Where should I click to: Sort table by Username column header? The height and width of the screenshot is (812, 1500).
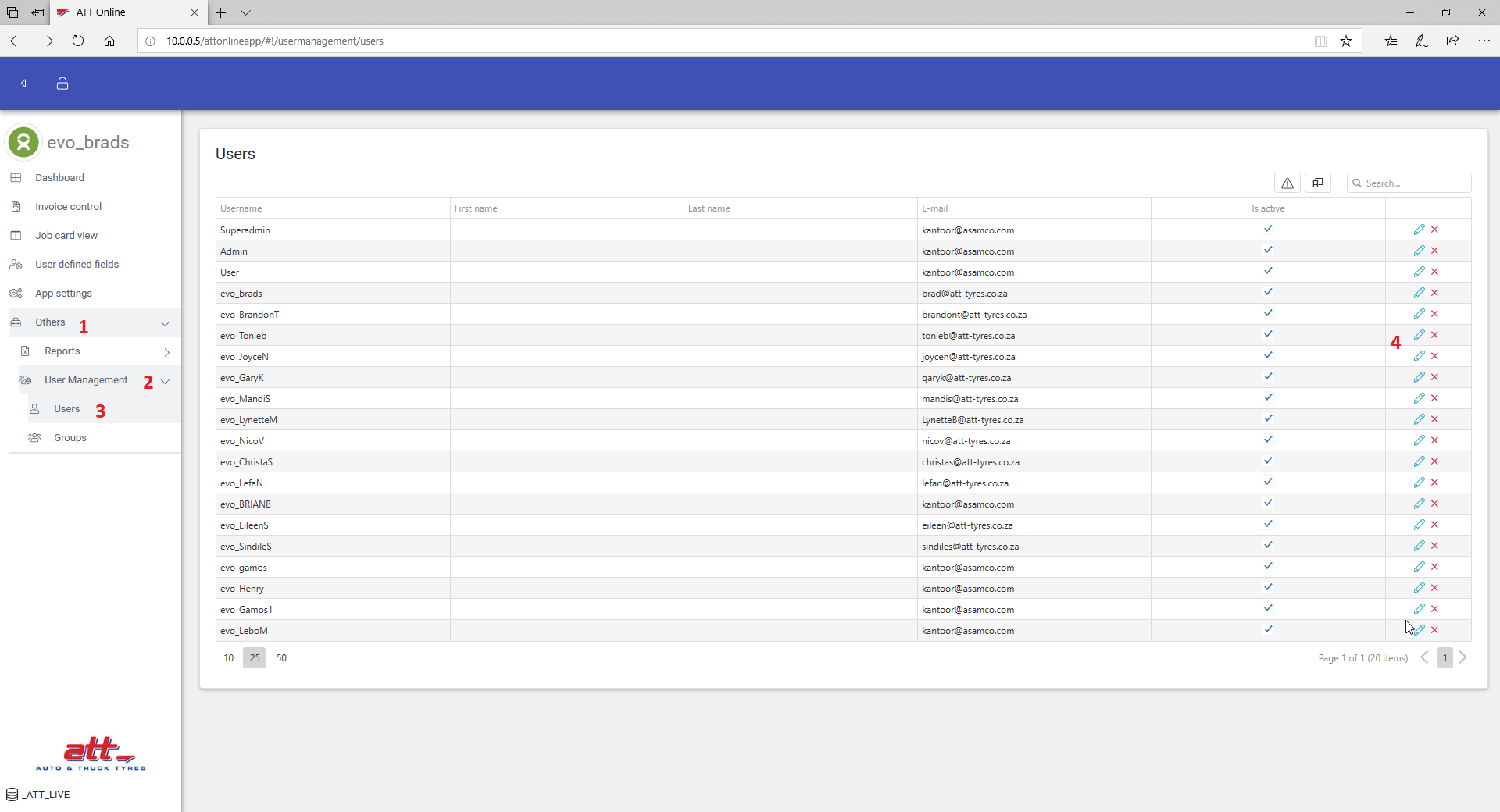point(241,208)
